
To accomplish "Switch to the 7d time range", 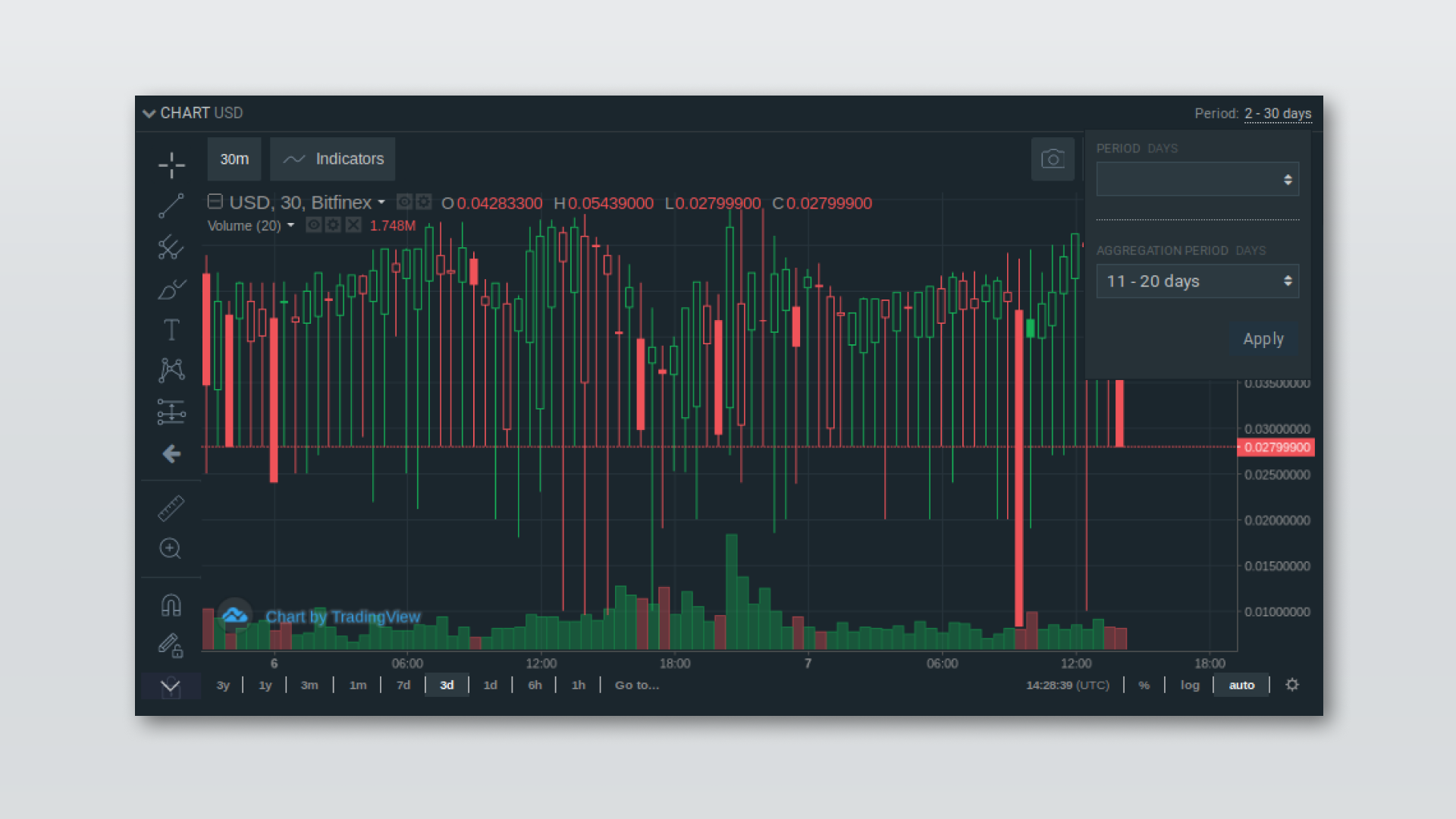I will pyautogui.click(x=403, y=685).
